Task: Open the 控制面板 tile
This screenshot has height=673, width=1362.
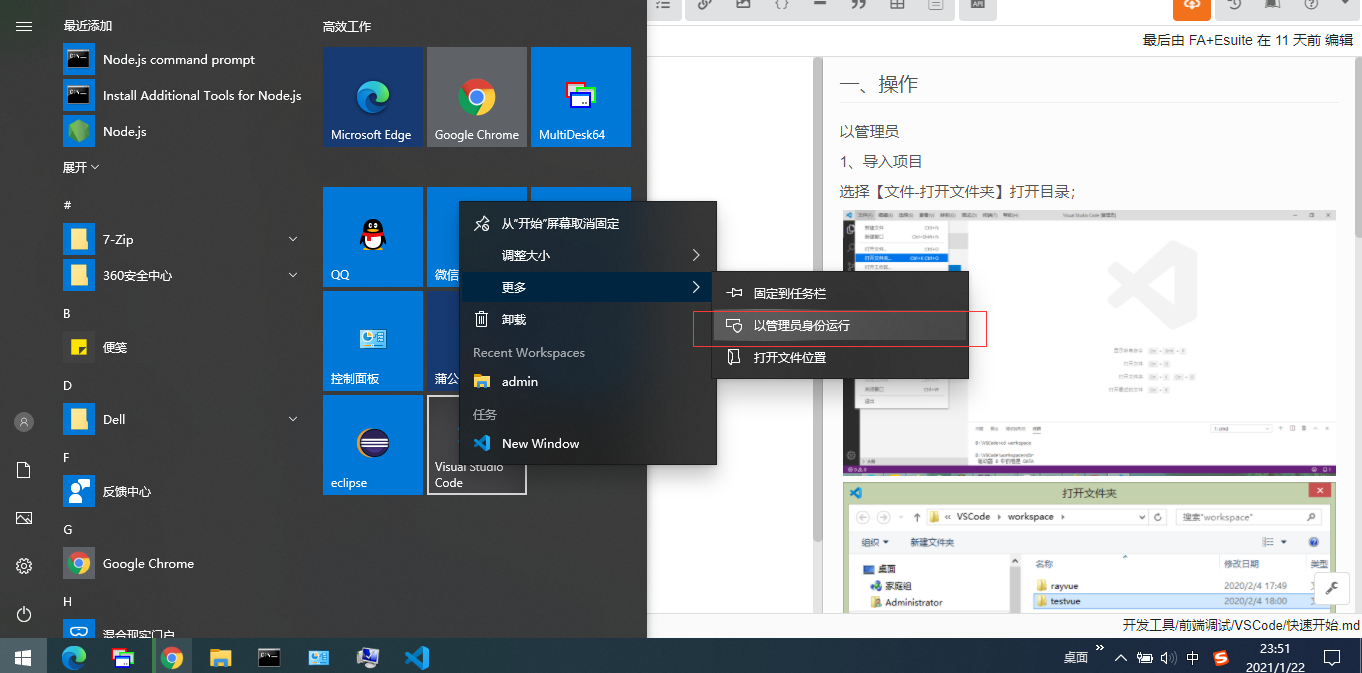Action: coord(372,341)
